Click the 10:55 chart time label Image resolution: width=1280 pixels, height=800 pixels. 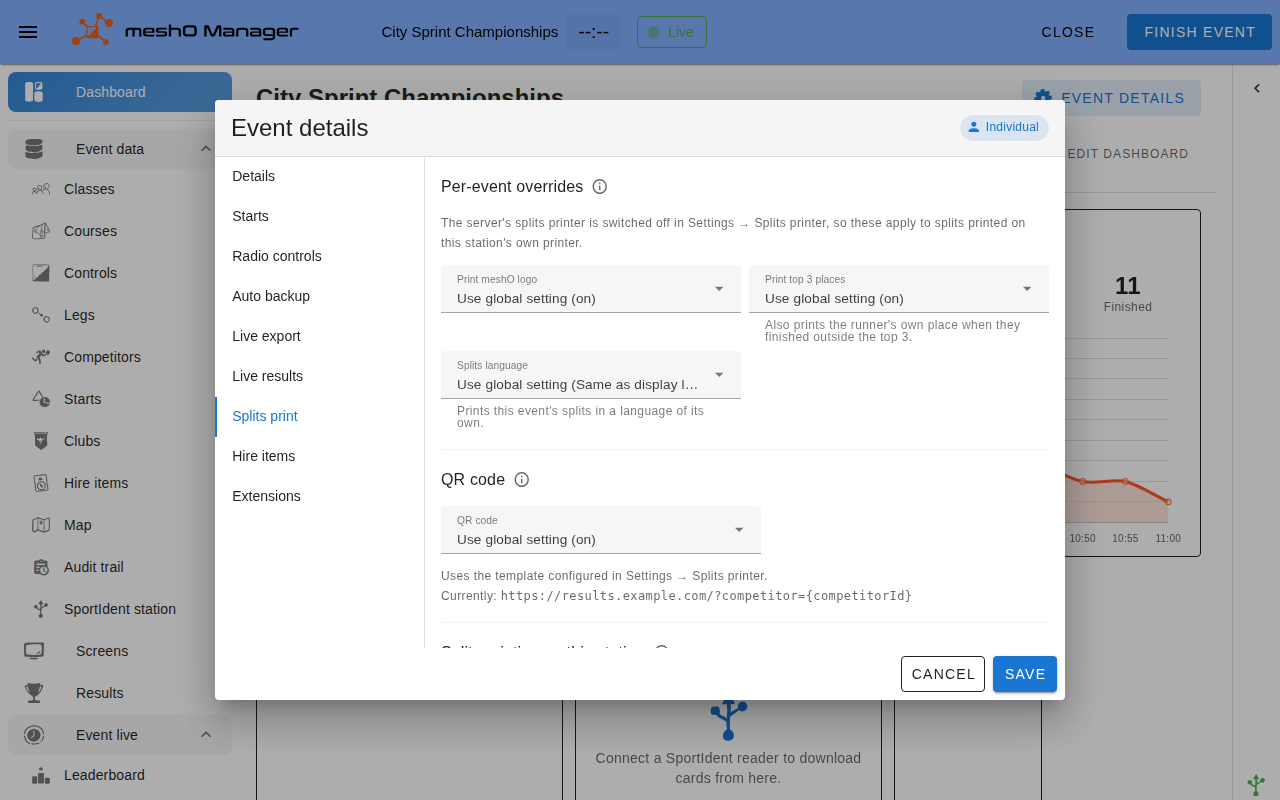point(1125,538)
